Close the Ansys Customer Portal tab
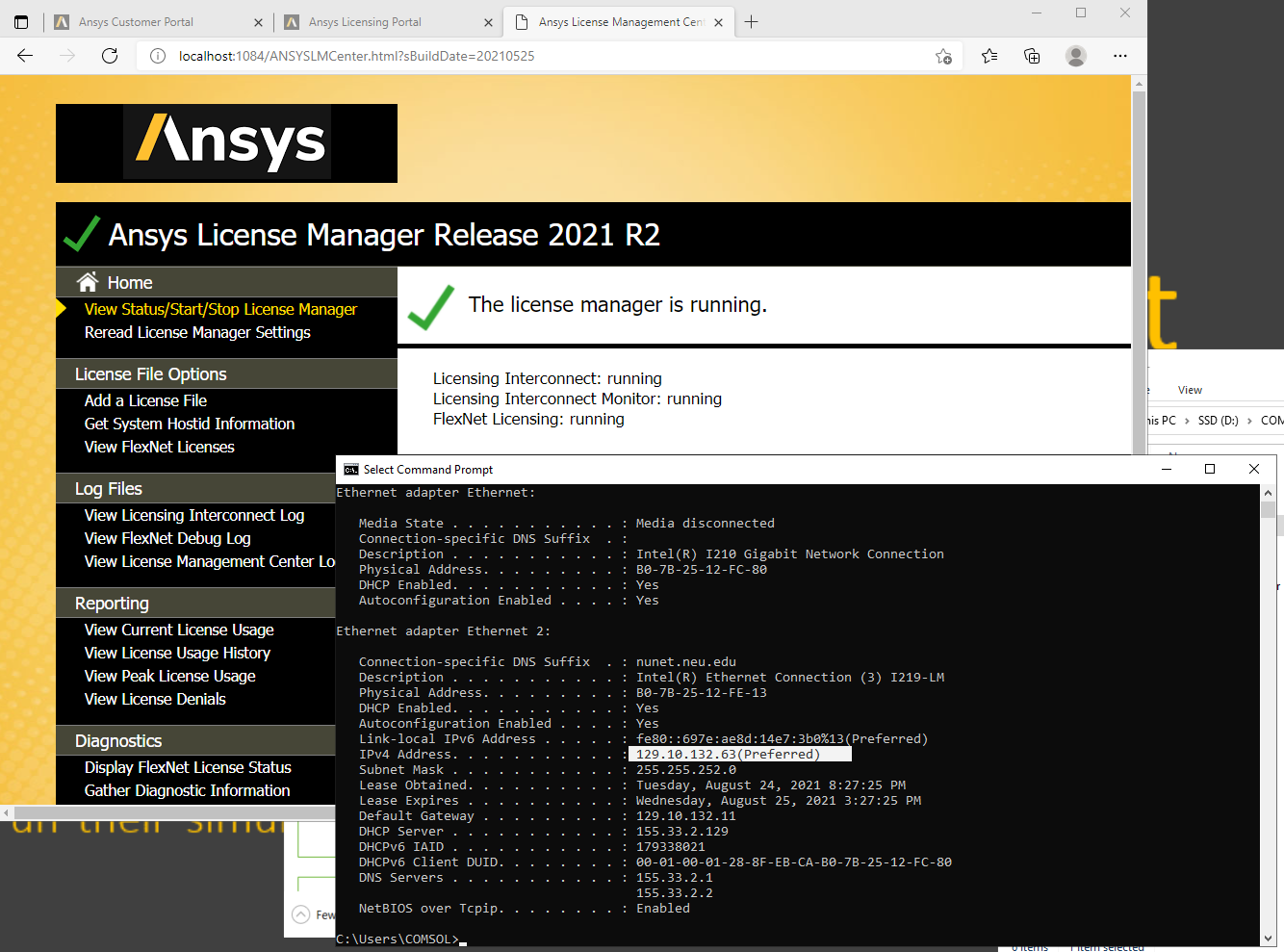The width and height of the screenshot is (1284, 952). pyautogui.click(x=258, y=22)
